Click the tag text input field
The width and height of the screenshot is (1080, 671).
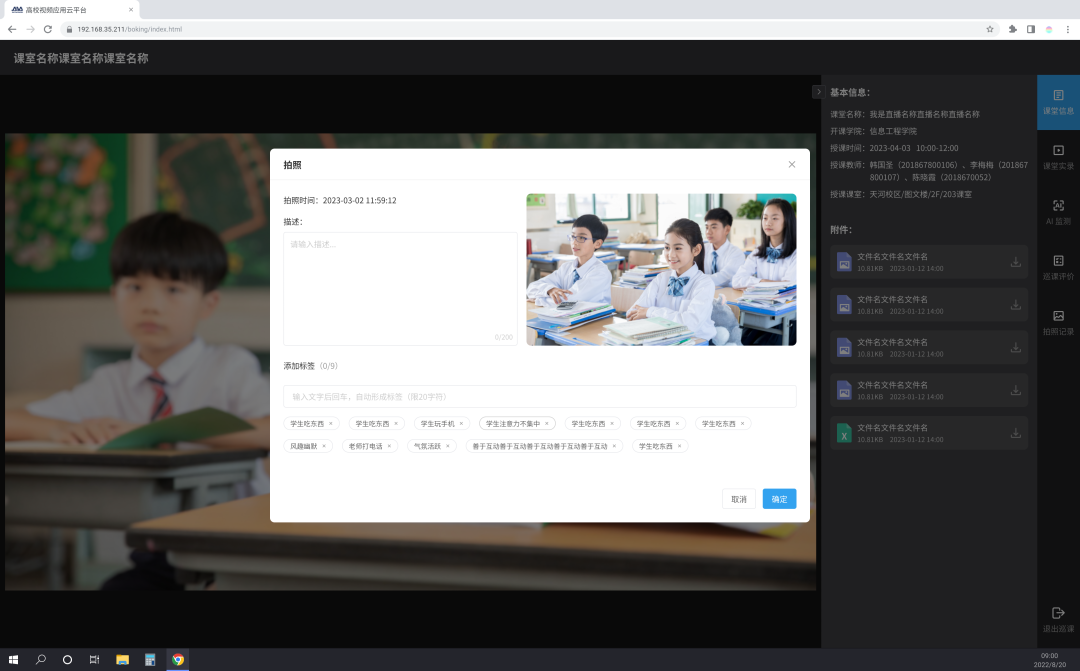[539, 396]
